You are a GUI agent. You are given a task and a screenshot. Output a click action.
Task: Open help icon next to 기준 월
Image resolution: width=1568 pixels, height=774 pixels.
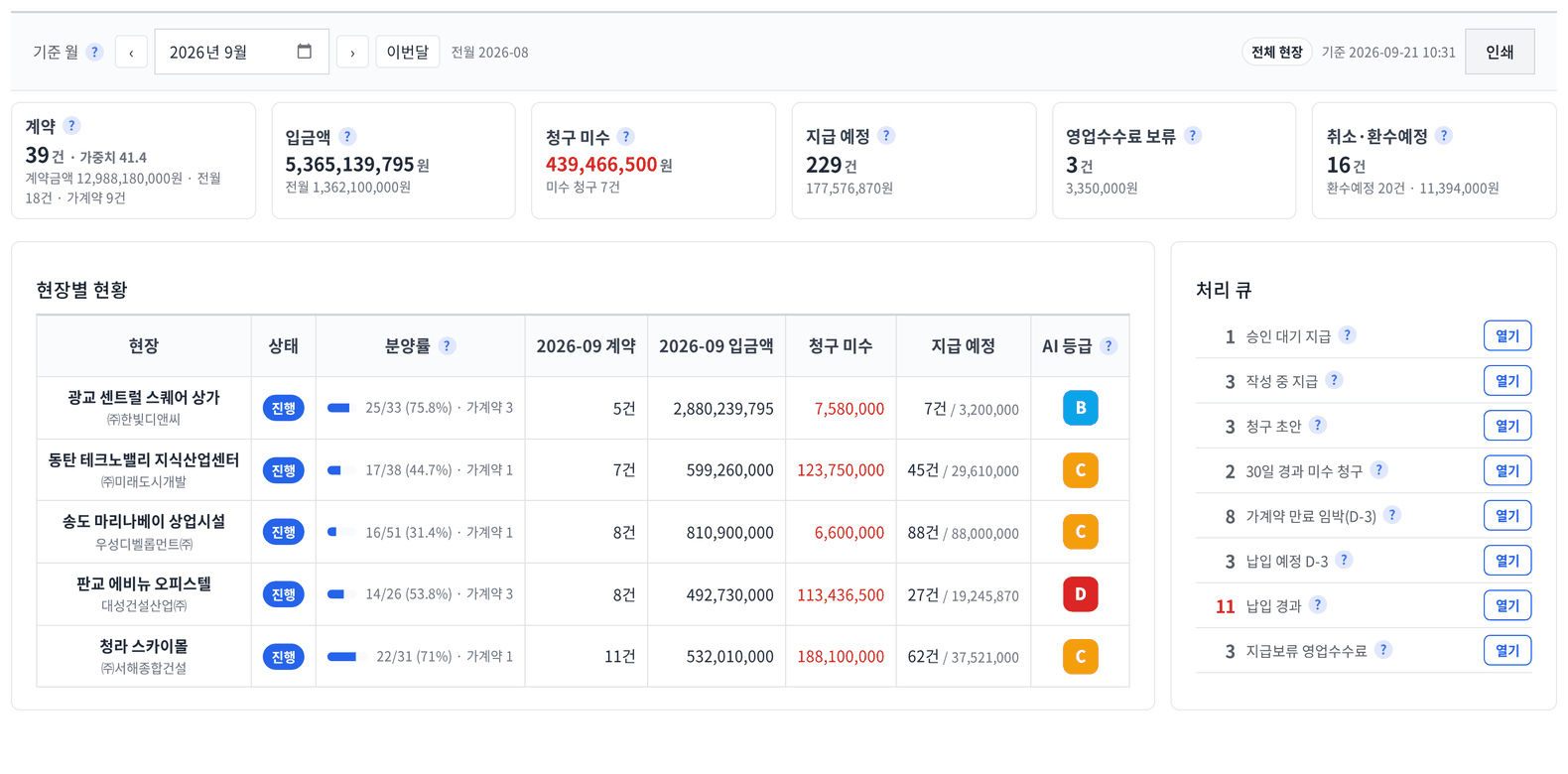(94, 52)
